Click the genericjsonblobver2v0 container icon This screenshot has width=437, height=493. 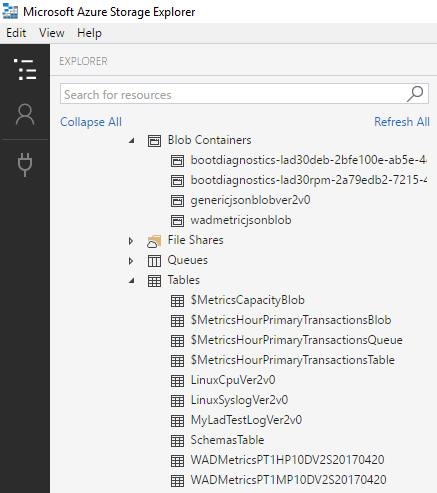point(177,201)
